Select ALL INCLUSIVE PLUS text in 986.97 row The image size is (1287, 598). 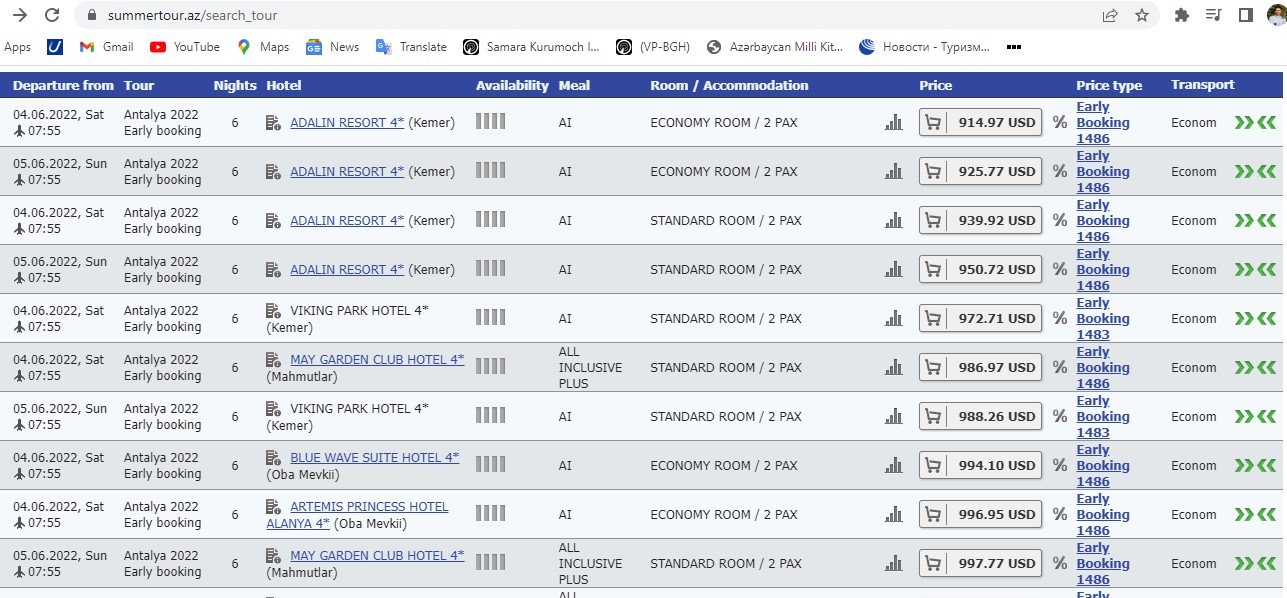(x=590, y=367)
